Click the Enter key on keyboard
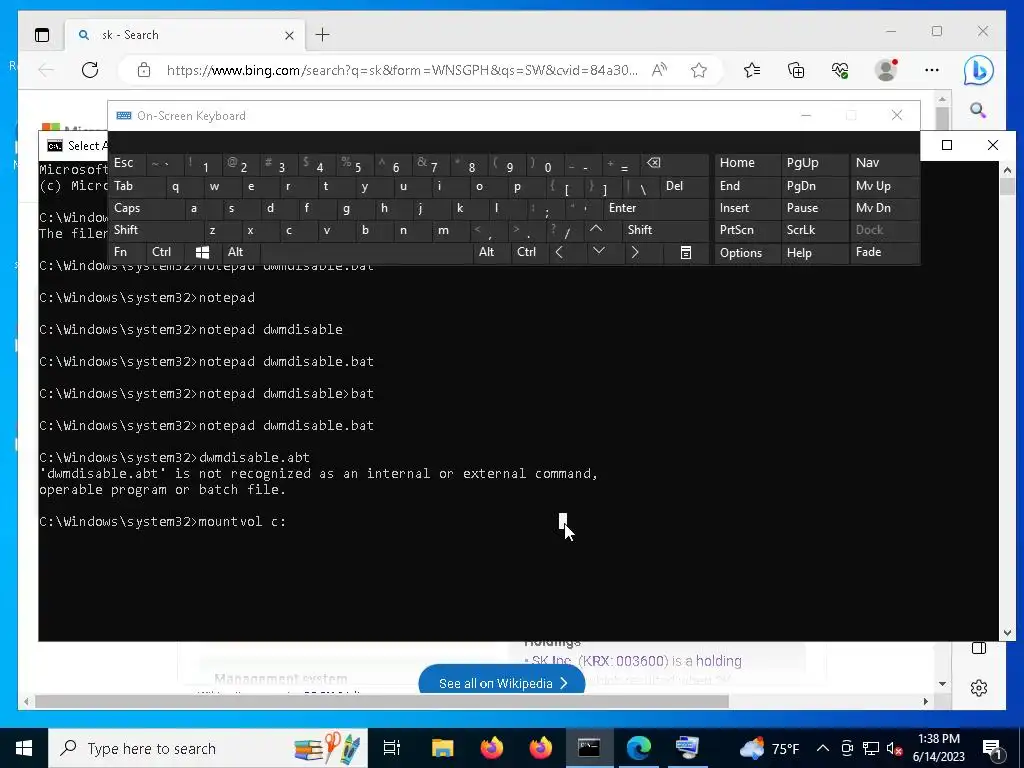1024x768 pixels. [x=655, y=208]
